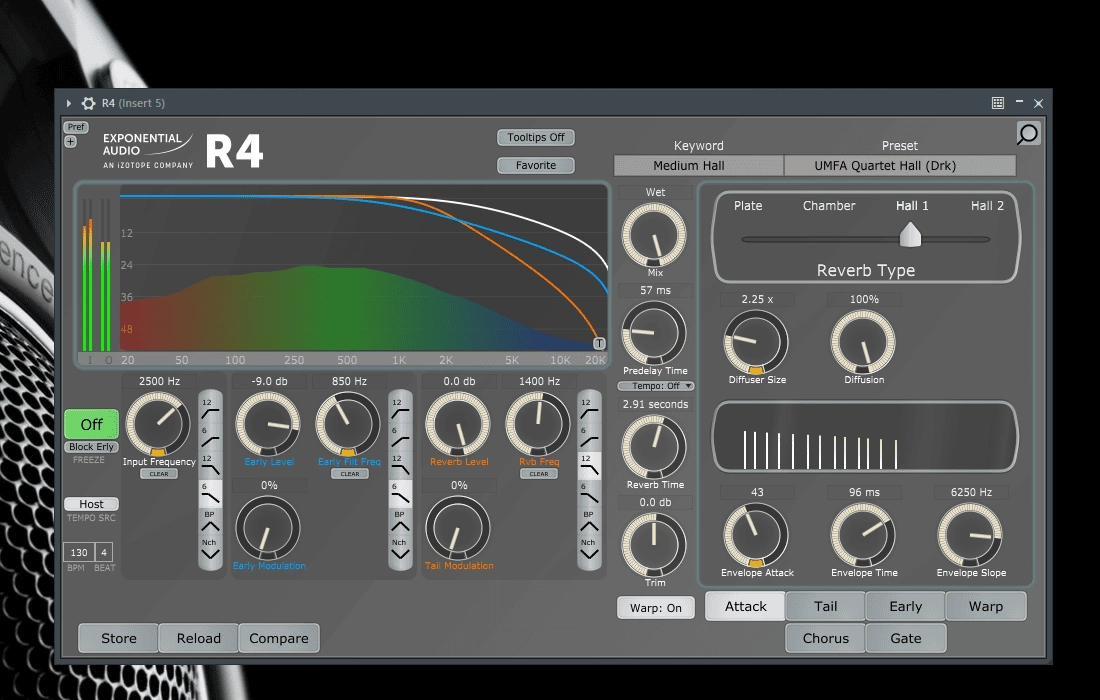This screenshot has width=1100, height=700.
Task: Click the BEAT field showing 4
Action: [x=104, y=552]
